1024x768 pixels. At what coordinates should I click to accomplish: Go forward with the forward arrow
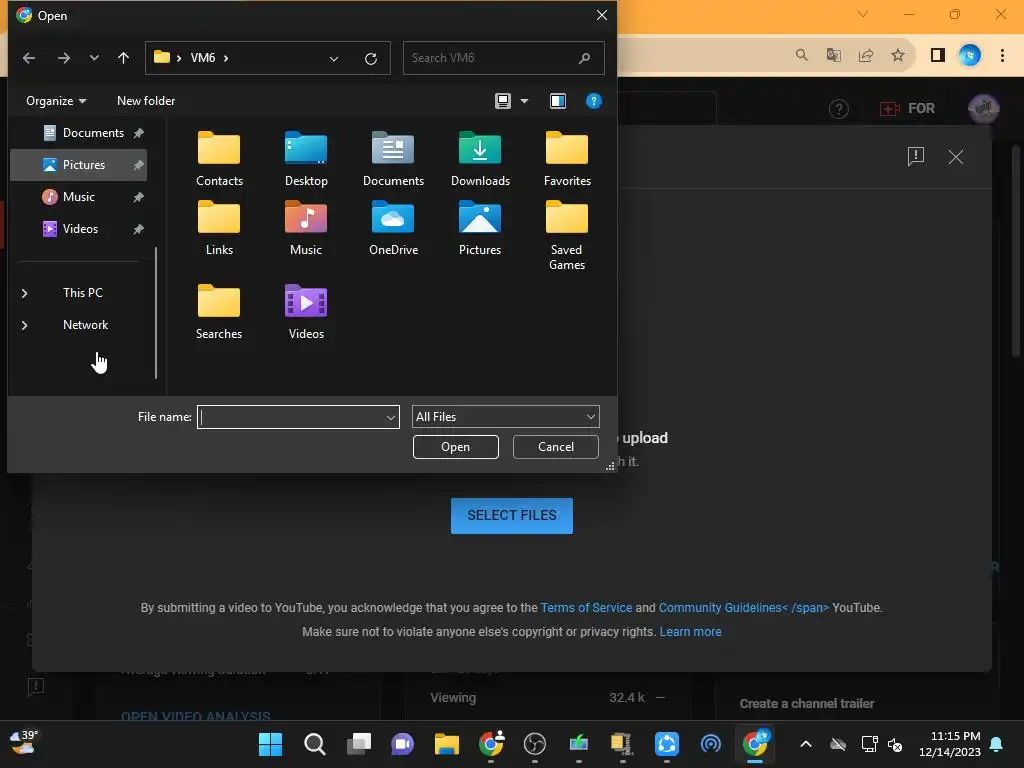(x=63, y=58)
